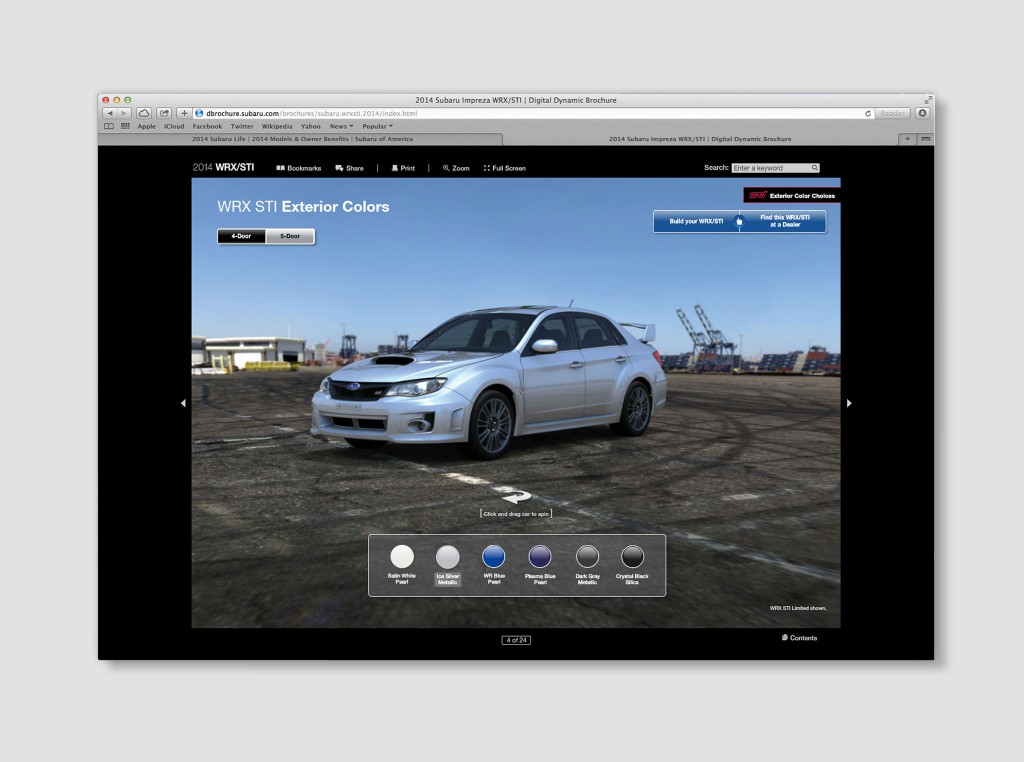Go to previous page arrow
The width and height of the screenshot is (1024, 762).
click(x=183, y=404)
